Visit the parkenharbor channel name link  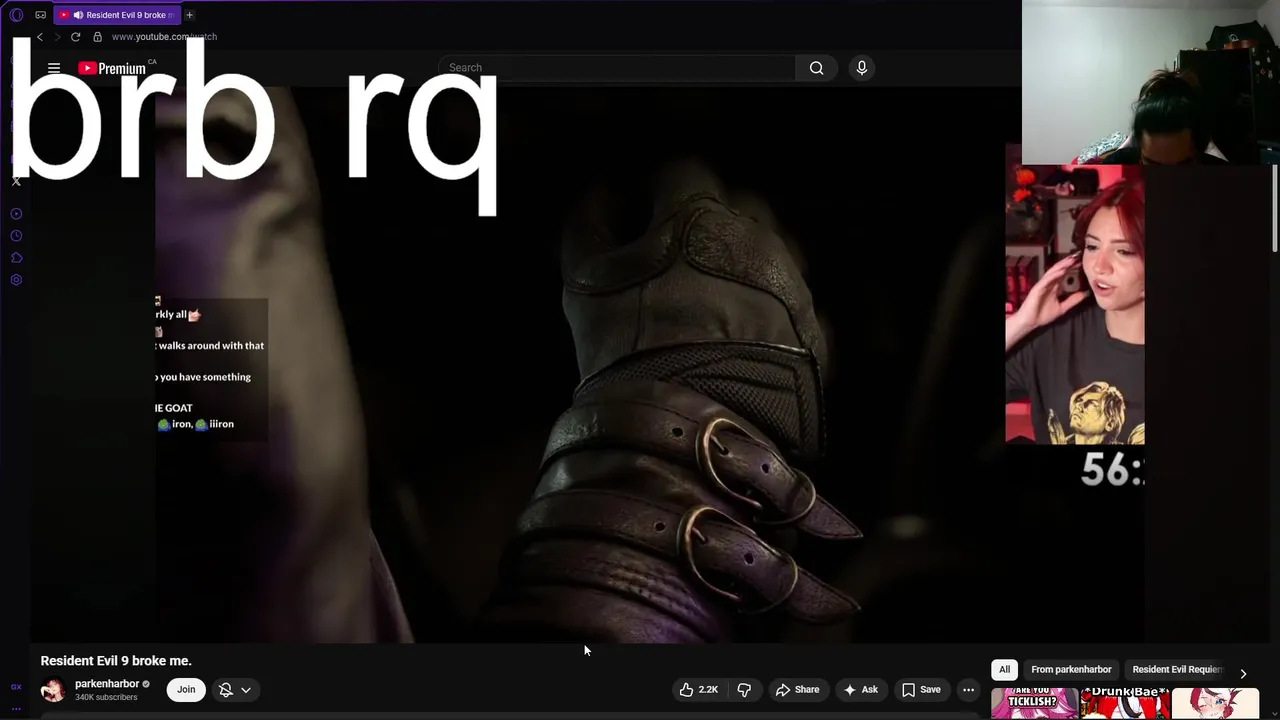pos(107,684)
